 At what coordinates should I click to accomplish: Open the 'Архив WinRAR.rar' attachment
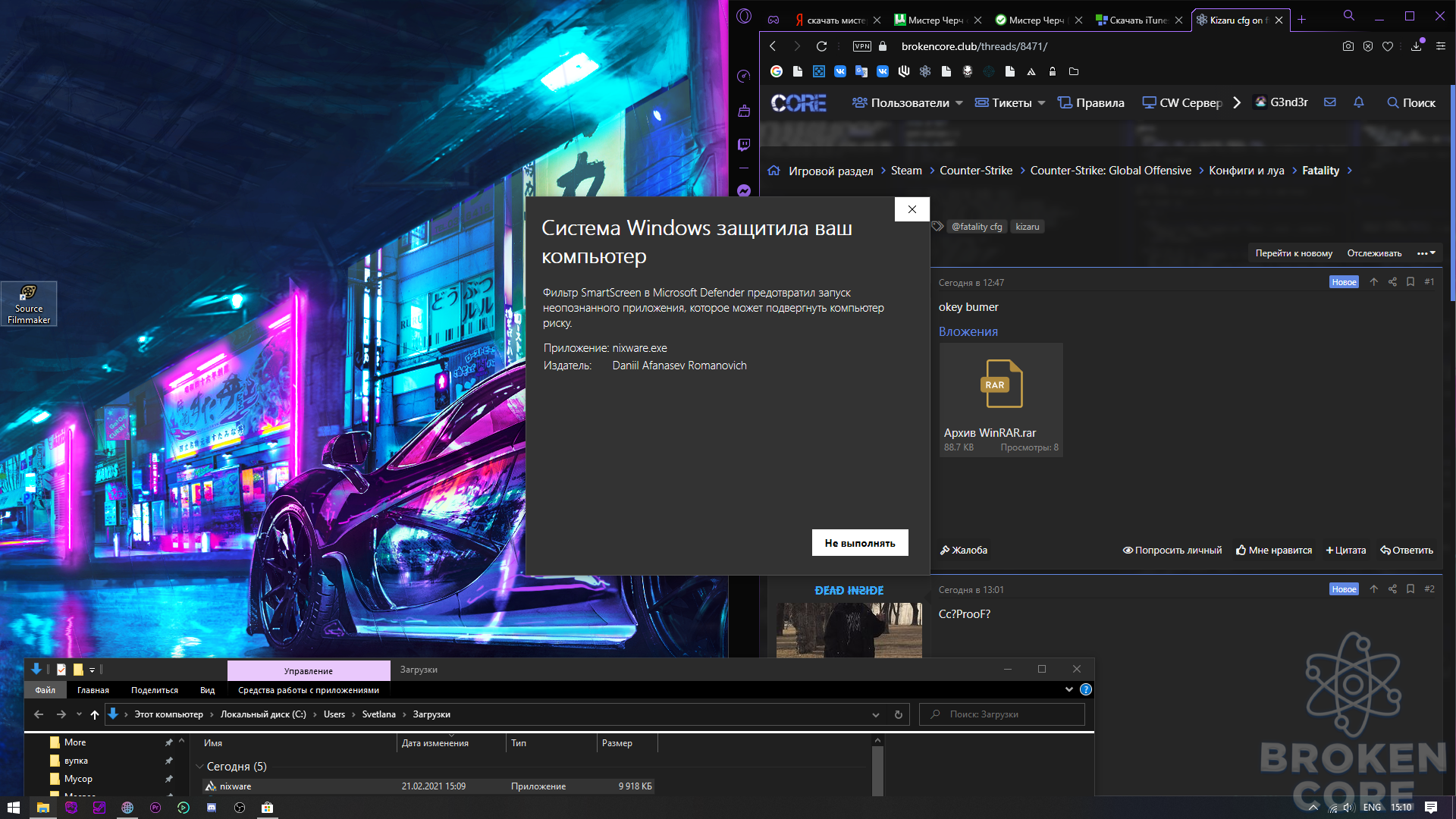click(x=1001, y=399)
